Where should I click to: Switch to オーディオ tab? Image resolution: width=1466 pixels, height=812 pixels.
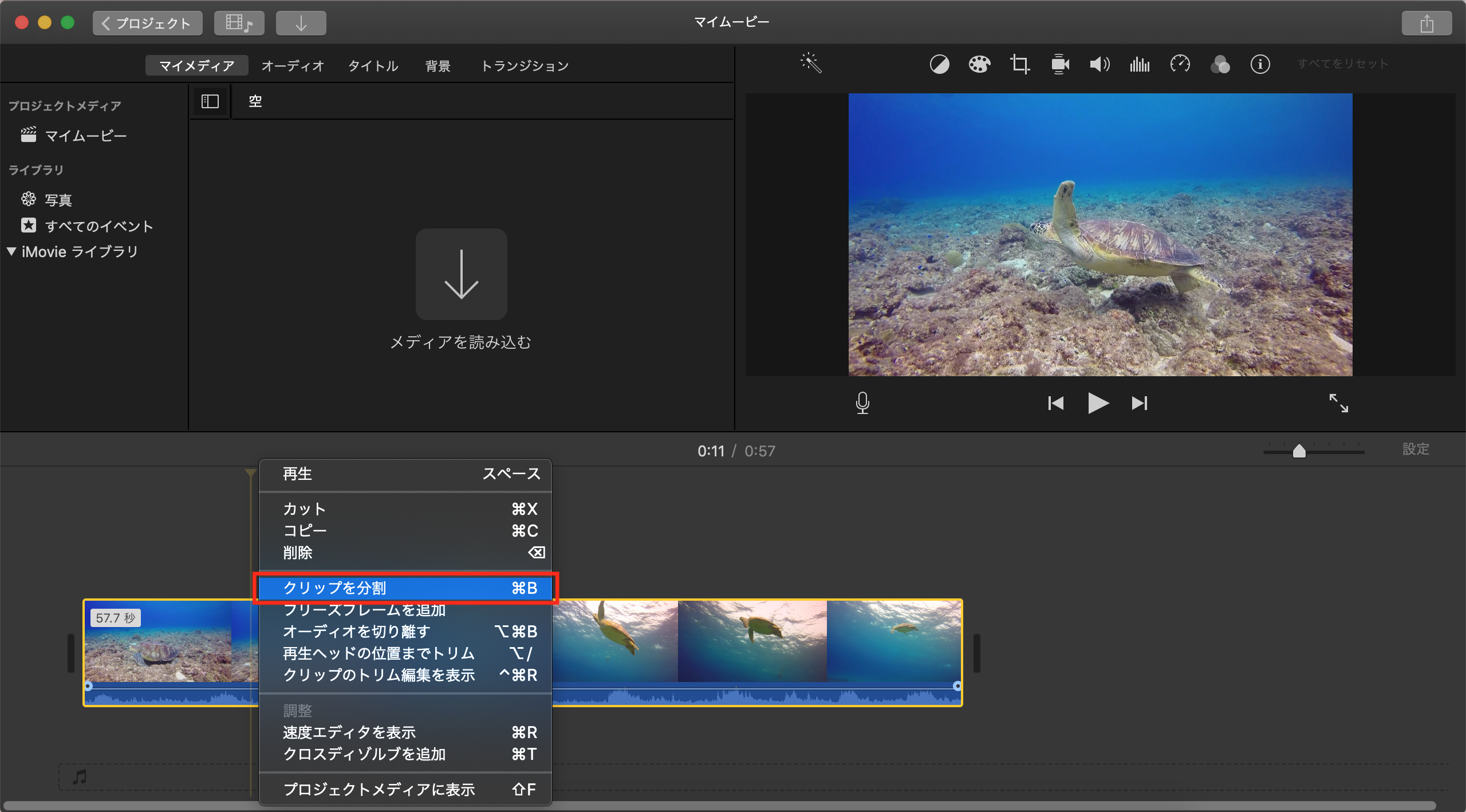(x=293, y=66)
